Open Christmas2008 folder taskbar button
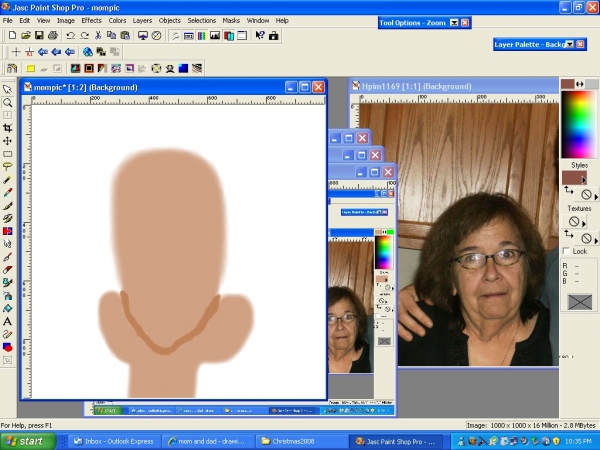This screenshot has width=600, height=450. (x=301, y=441)
